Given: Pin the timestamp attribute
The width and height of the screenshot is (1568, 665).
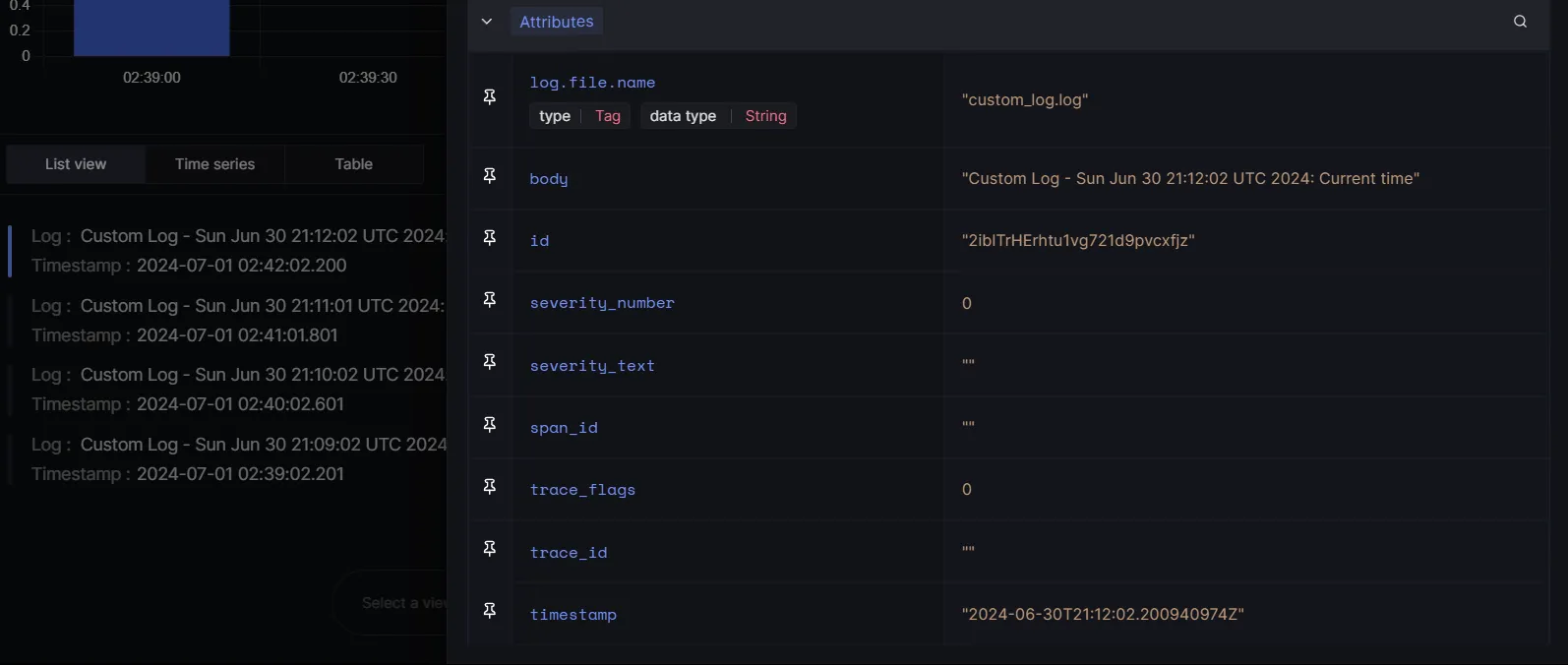Looking at the screenshot, I should (x=490, y=611).
